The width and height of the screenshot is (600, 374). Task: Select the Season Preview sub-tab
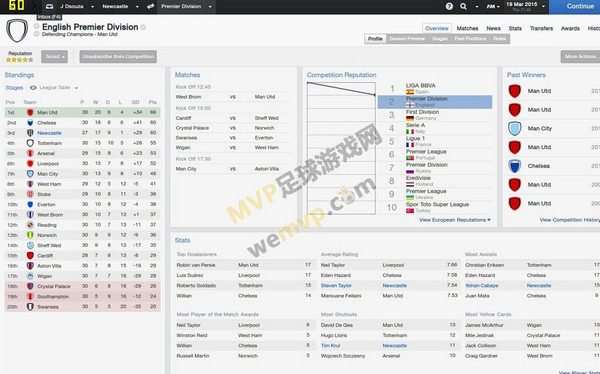click(407, 39)
